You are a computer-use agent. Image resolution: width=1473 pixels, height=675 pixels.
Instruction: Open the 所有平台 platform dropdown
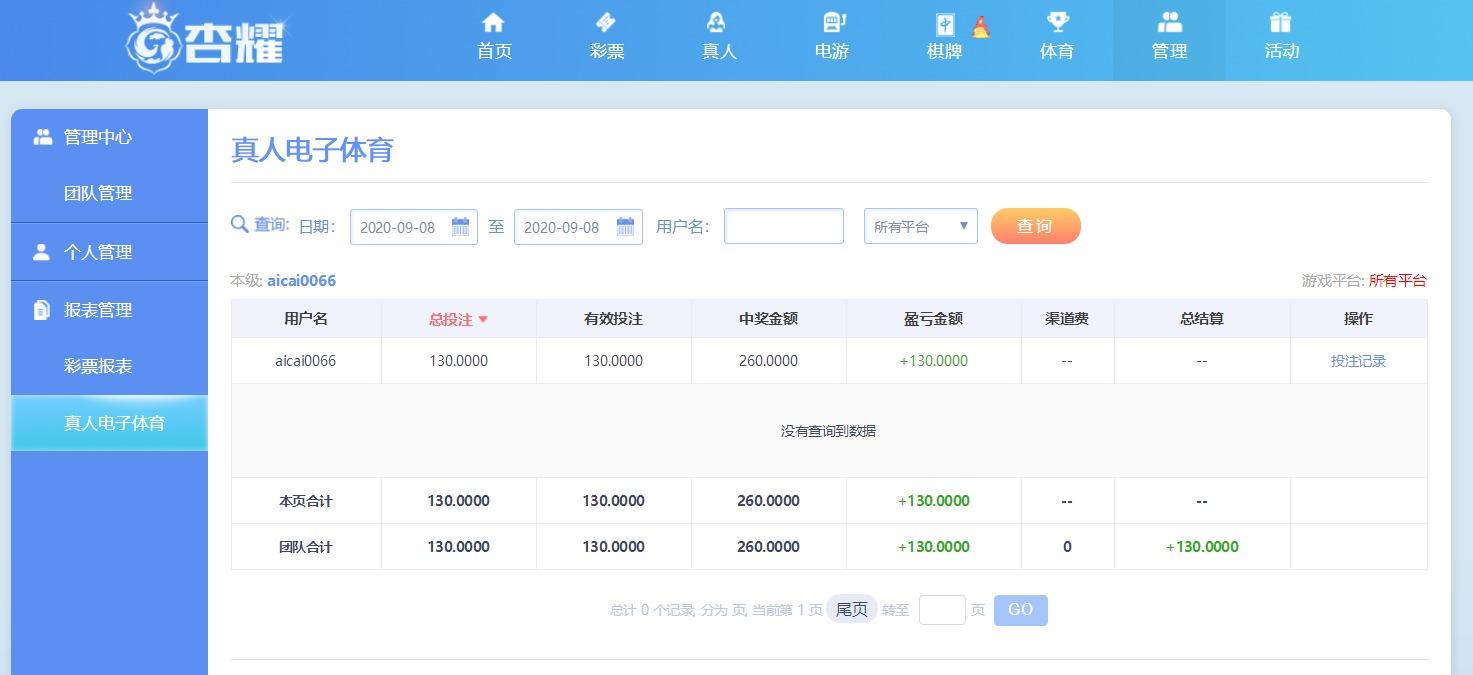(x=921, y=226)
